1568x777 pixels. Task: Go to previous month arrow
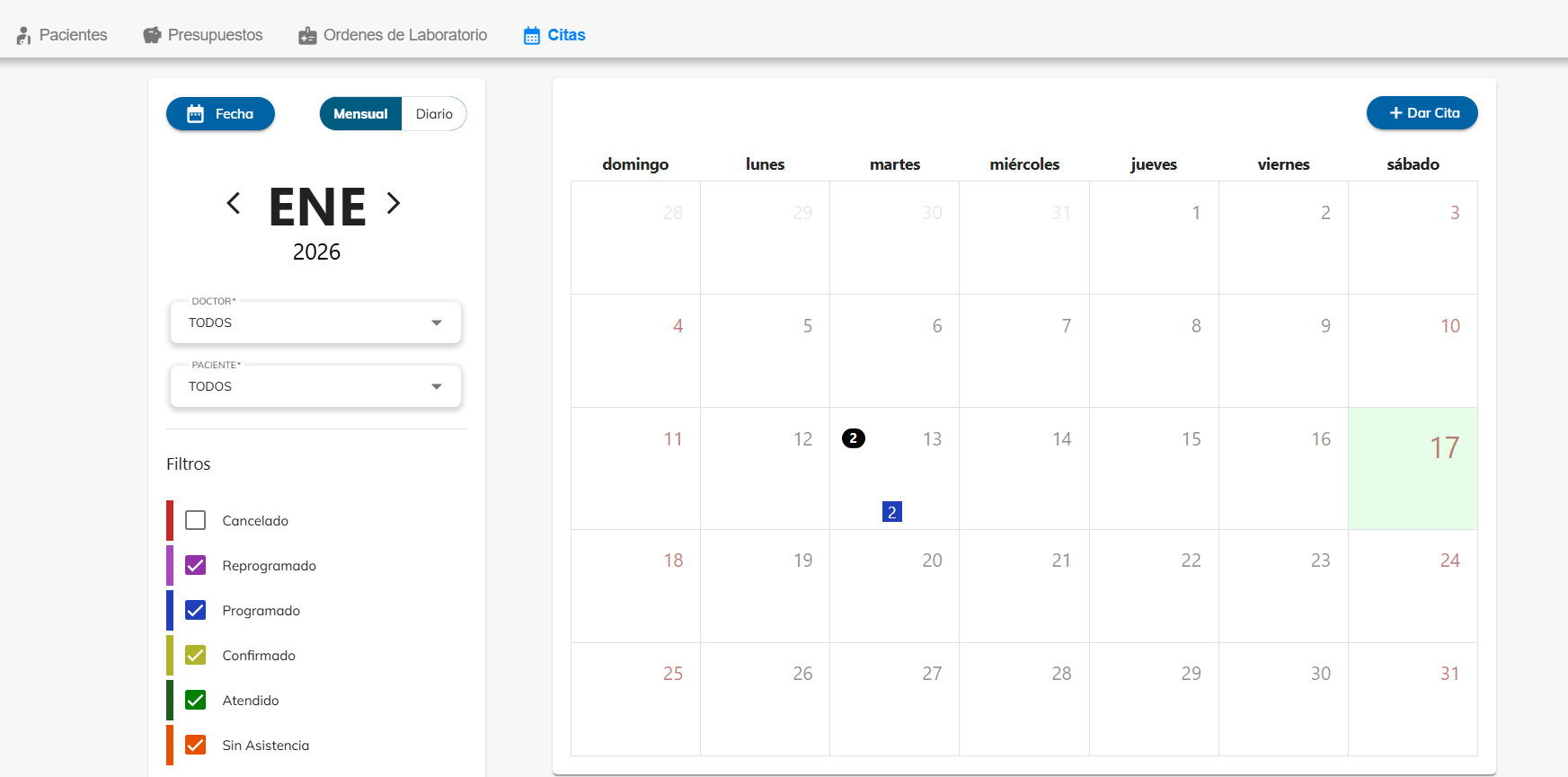click(234, 203)
